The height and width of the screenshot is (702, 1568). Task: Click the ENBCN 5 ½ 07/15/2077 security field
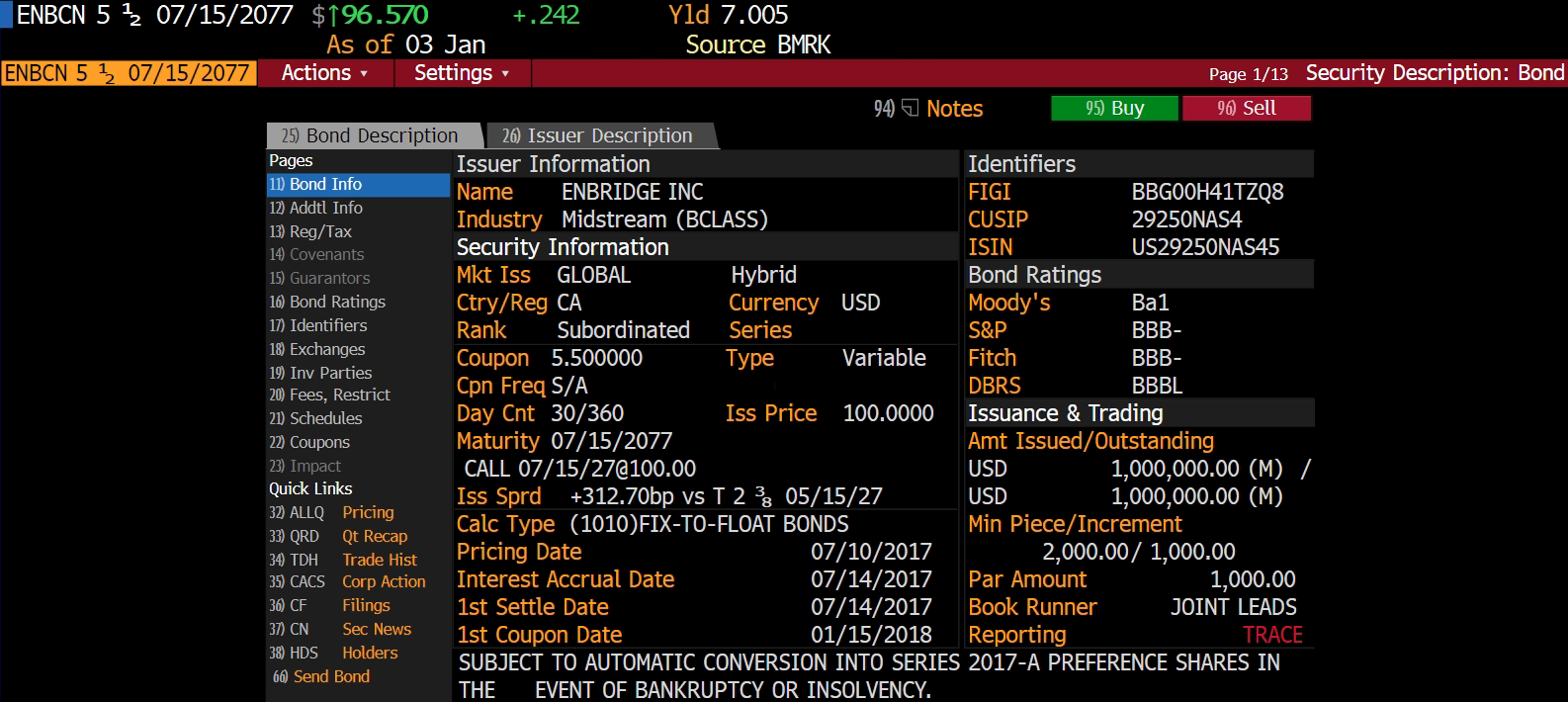click(x=129, y=73)
